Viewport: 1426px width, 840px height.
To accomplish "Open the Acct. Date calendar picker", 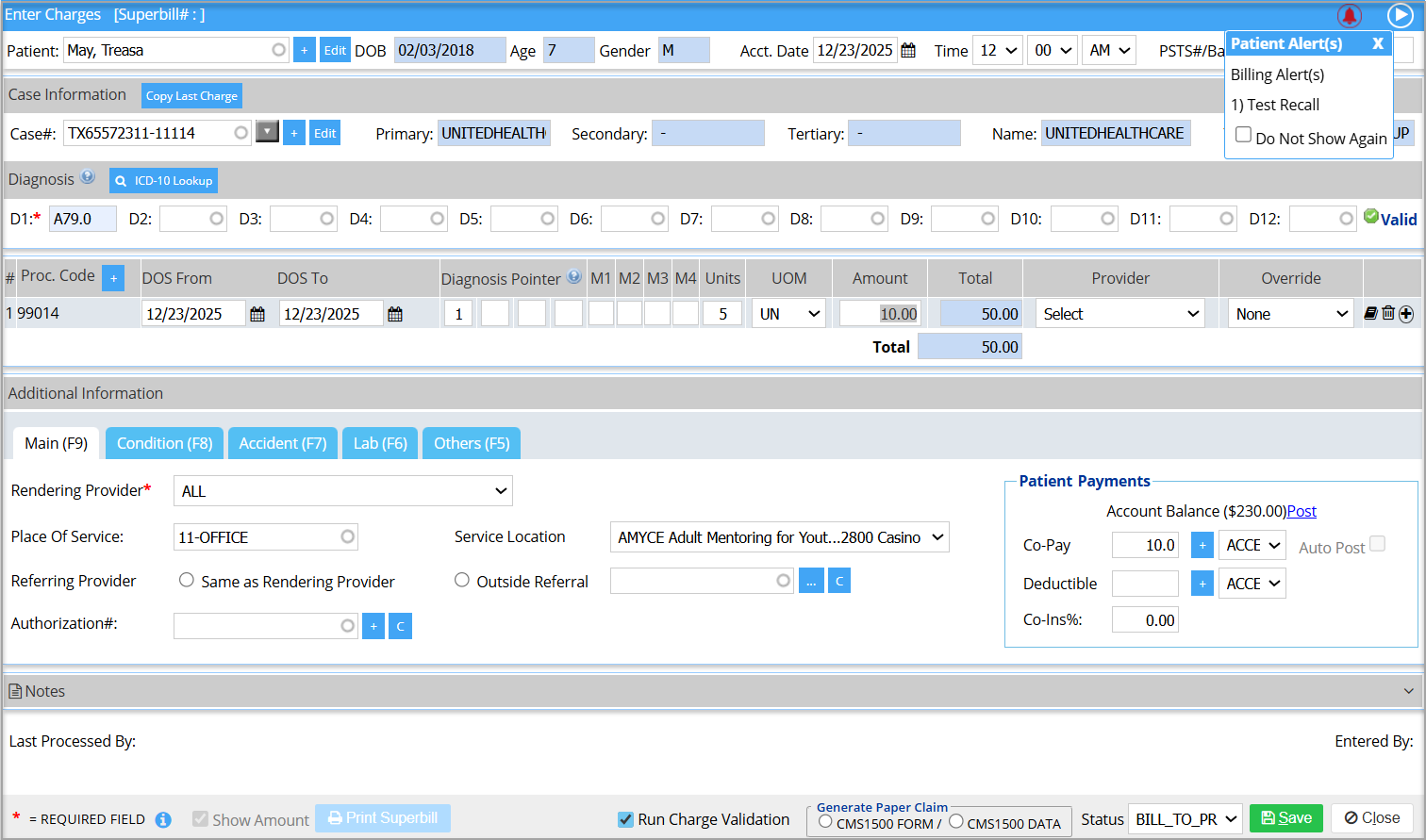I will [x=908, y=51].
